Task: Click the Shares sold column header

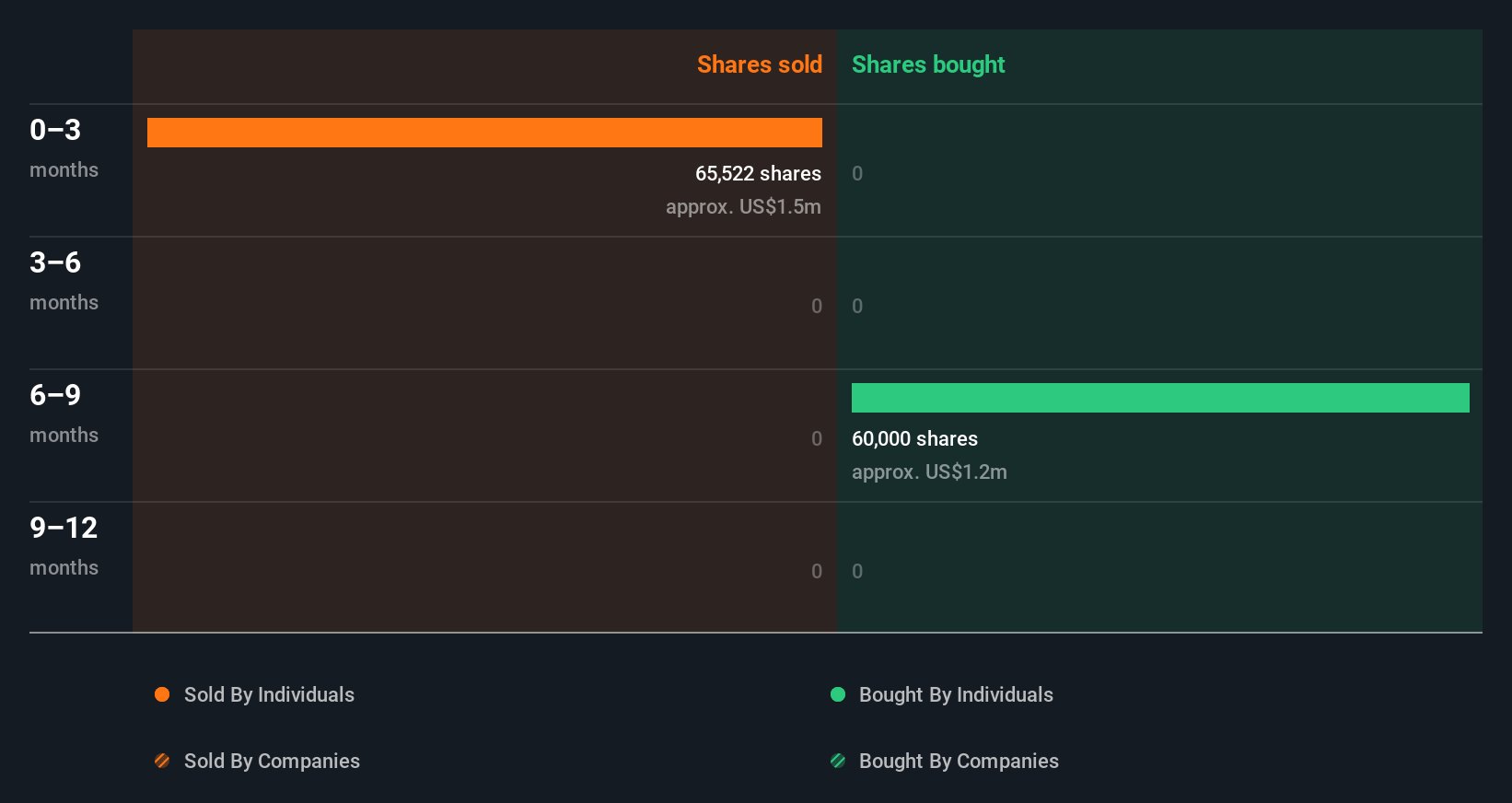Action: (760, 64)
